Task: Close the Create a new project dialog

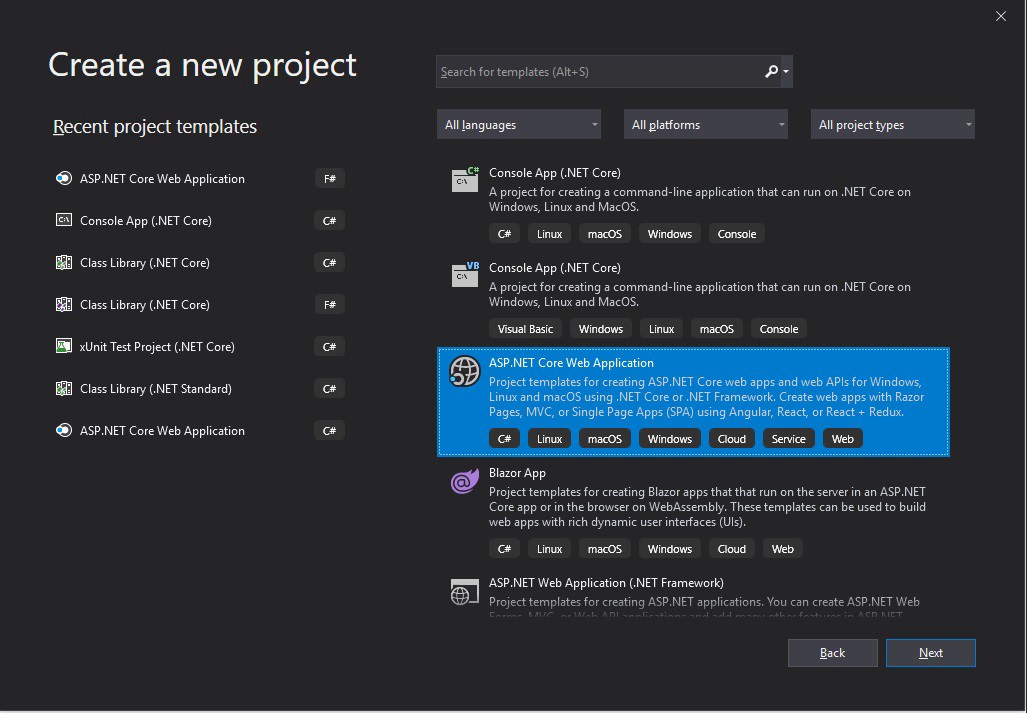Action: pyautogui.click(x=1001, y=16)
